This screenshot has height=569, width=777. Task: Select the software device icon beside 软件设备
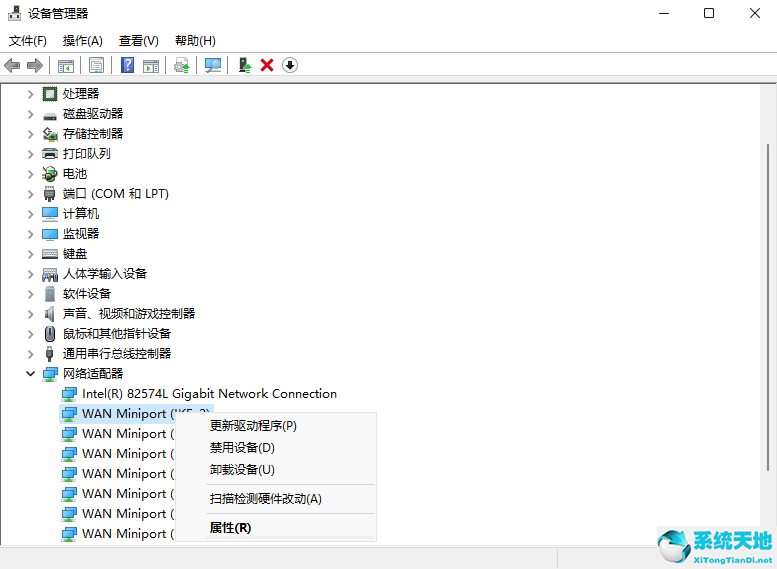point(50,294)
